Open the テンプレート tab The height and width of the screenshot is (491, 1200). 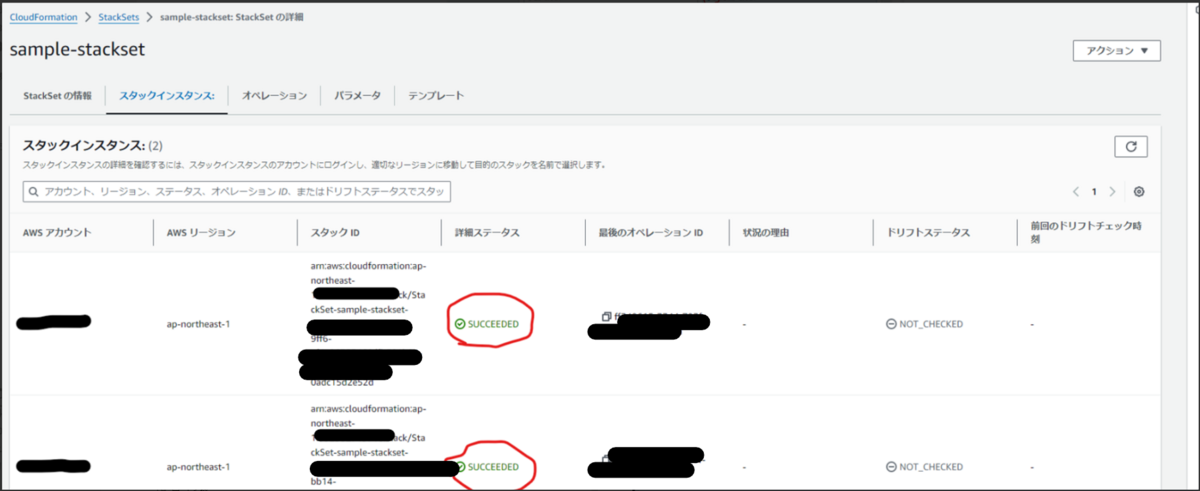pyautogui.click(x=435, y=96)
